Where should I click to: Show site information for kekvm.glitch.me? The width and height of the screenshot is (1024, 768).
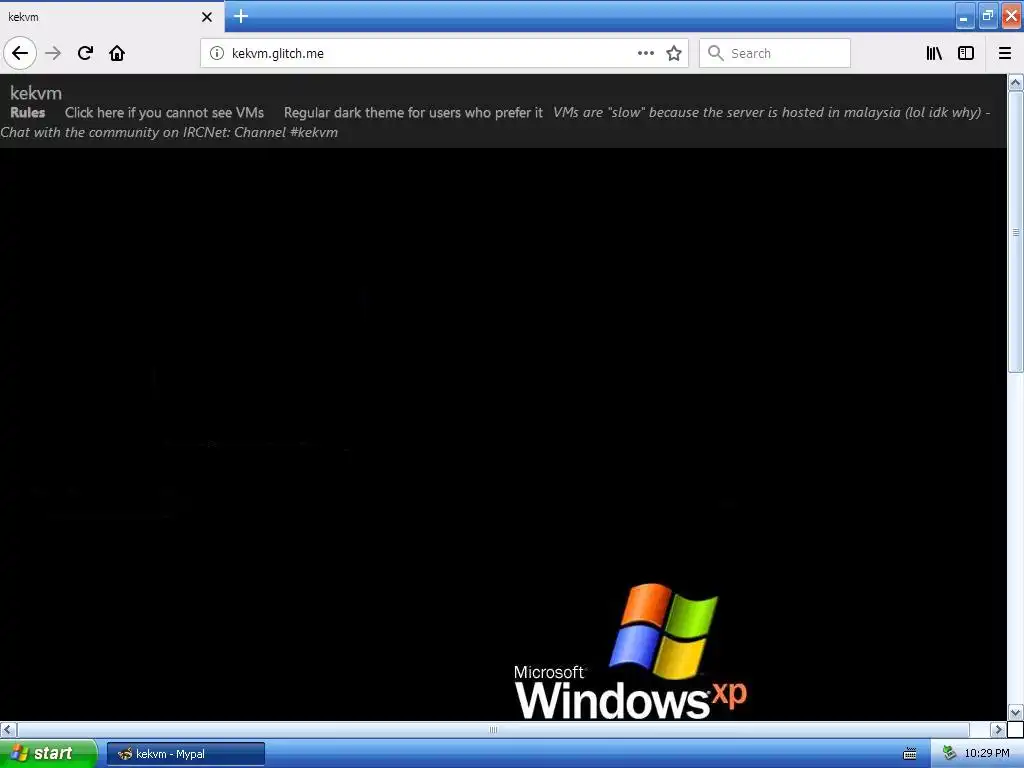(x=217, y=53)
